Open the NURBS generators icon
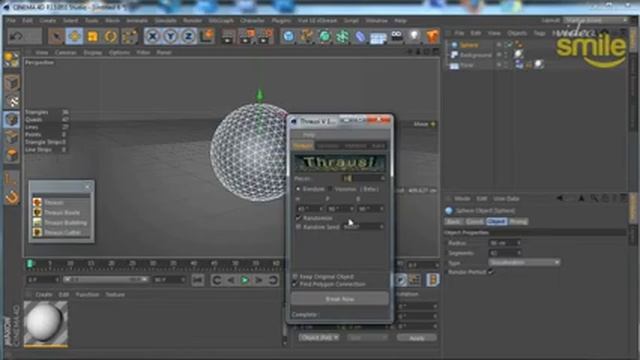640x360 pixels. tap(325, 37)
